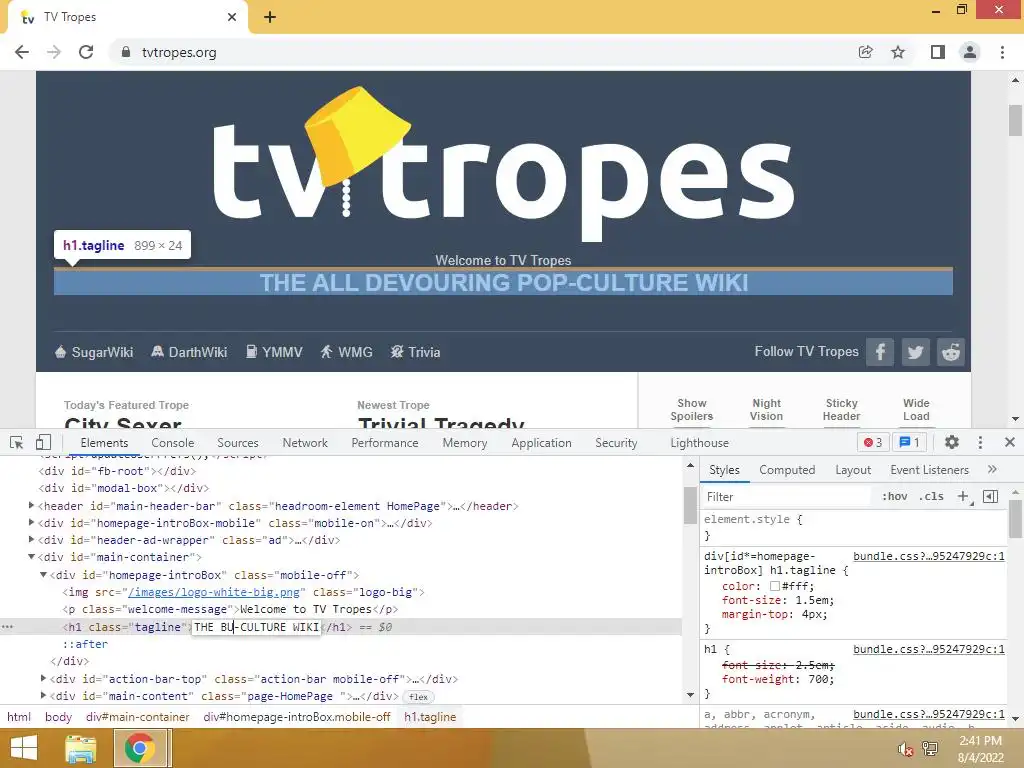
Task: Click the share page icon in address bar
Action: tap(865, 52)
